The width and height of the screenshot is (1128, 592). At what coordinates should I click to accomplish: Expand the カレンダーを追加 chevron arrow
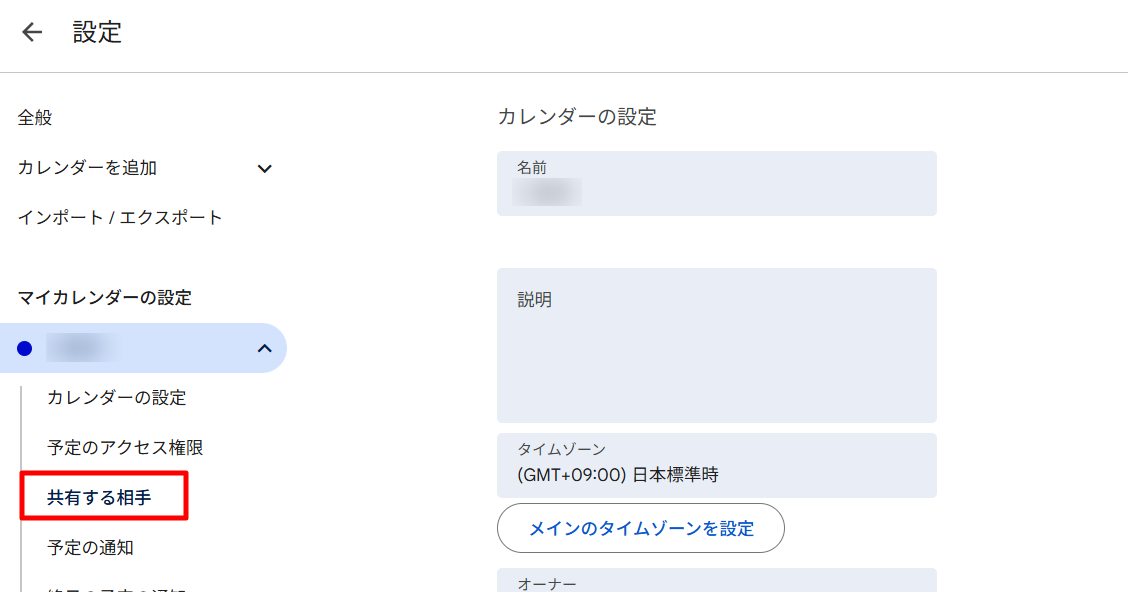[265, 169]
